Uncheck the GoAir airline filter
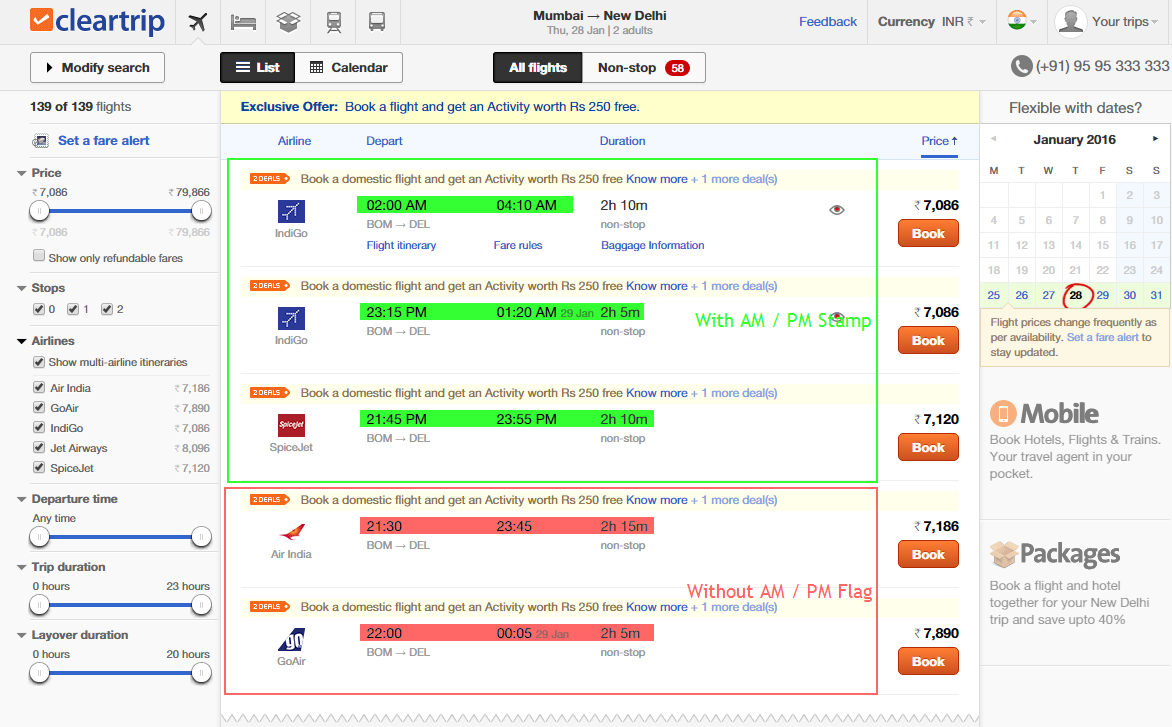The width and height of the screenshot is (1172, 727). click(39, 407)
